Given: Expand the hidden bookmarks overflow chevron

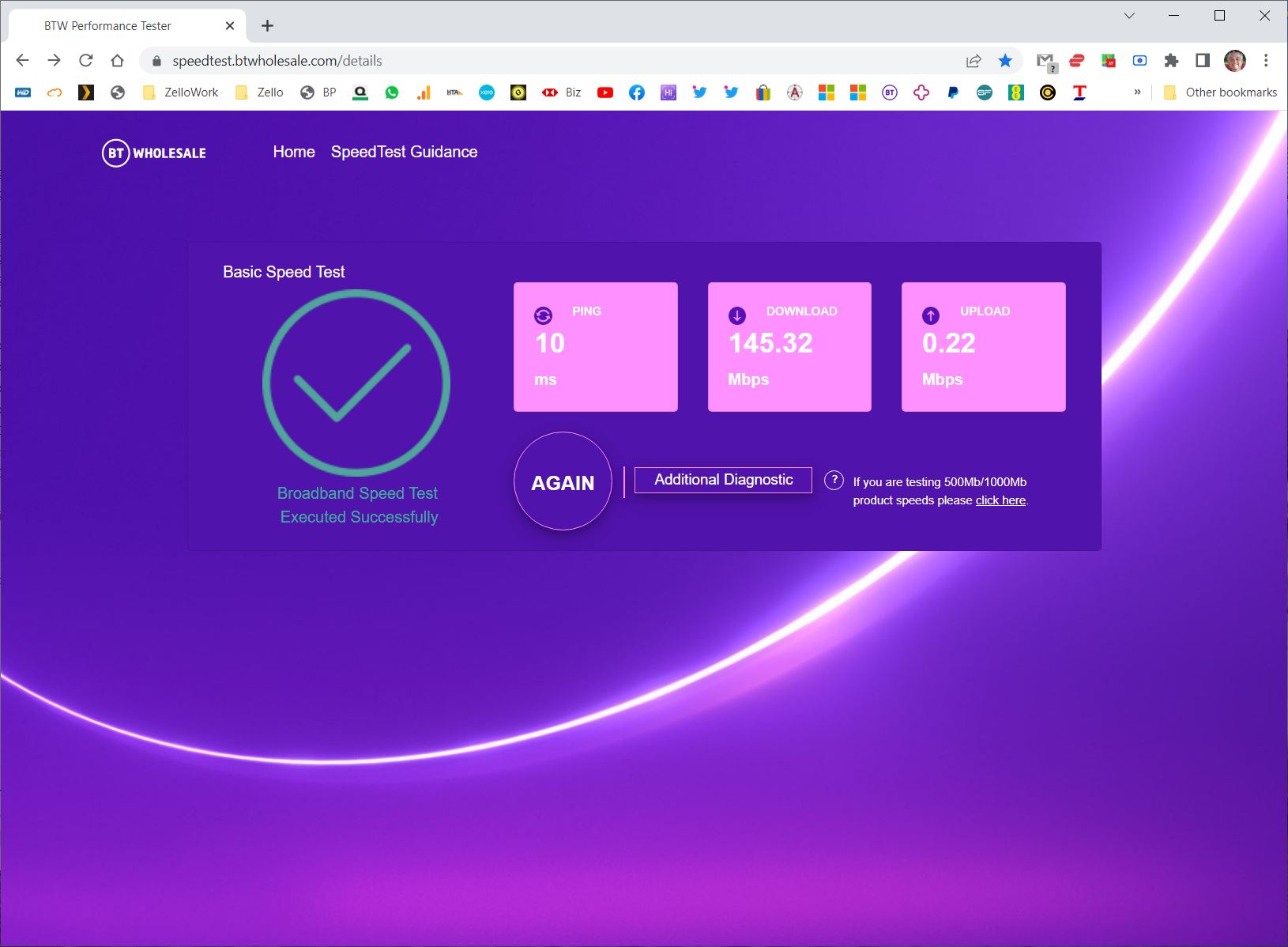Looking at the screenshot, I should [x=1137, y=92].
